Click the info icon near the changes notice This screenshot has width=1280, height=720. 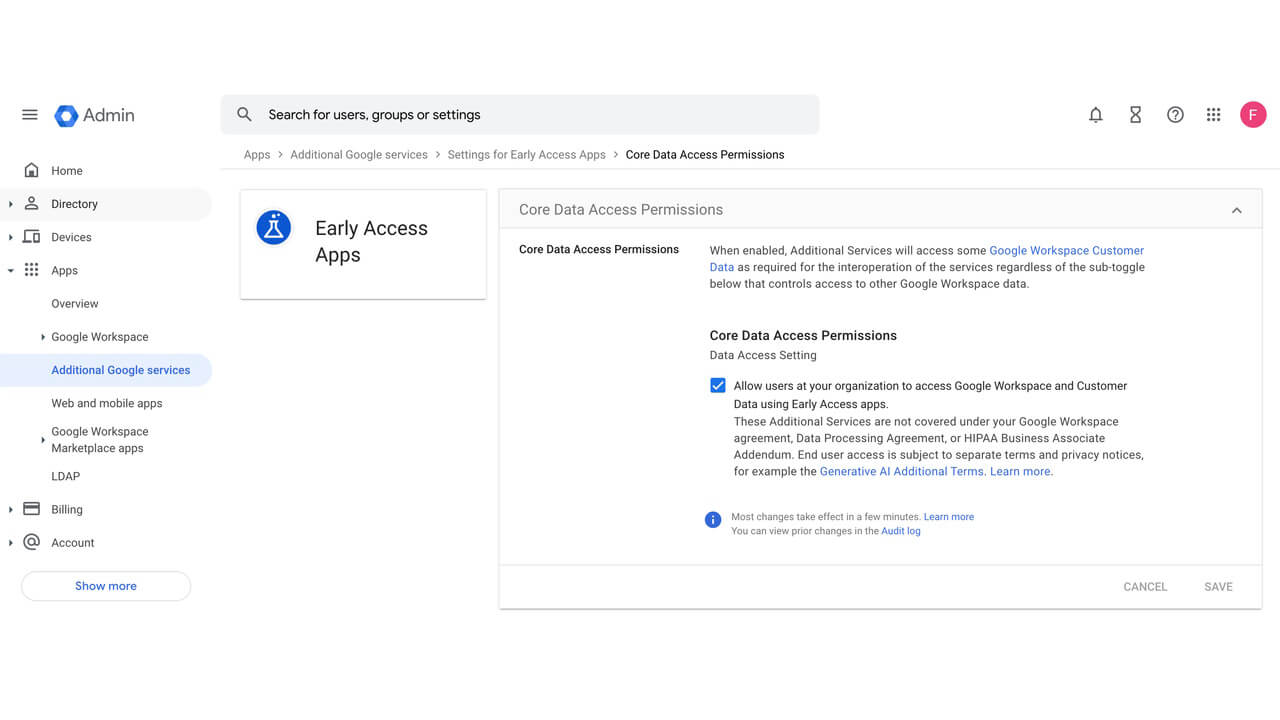pyautogui.click(x=712, y=519)
